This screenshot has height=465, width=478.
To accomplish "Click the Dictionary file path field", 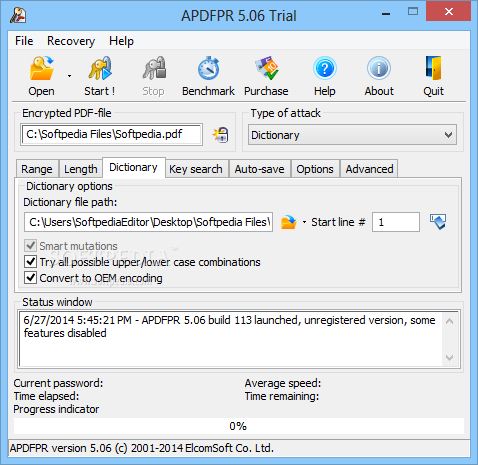I will (148, 222).
